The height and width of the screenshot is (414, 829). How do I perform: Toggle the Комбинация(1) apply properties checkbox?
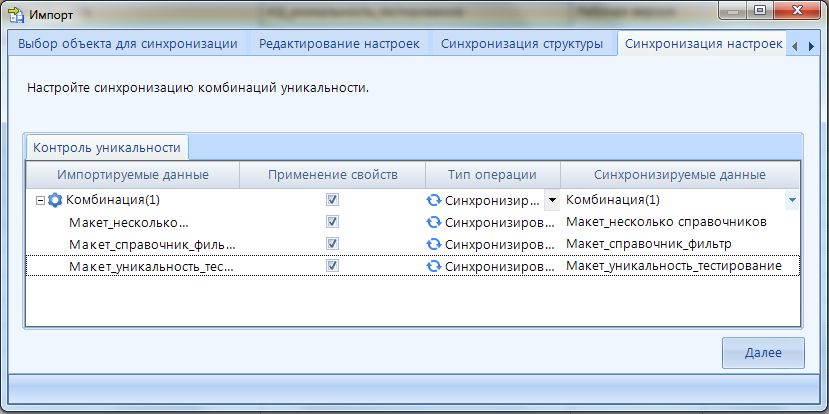tap(332, 200)
